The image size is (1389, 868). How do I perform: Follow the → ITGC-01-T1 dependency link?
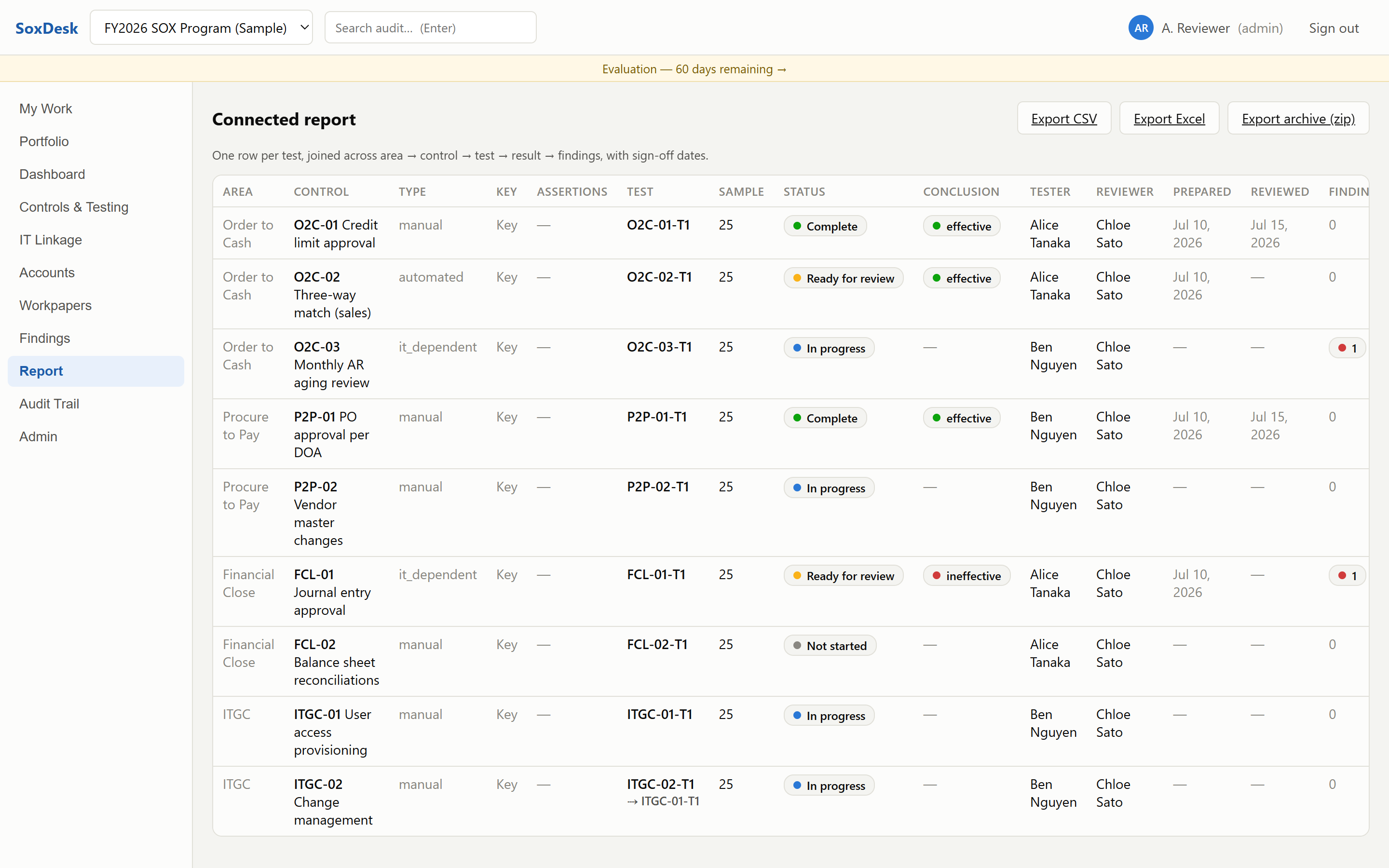[x=664, y=801]
